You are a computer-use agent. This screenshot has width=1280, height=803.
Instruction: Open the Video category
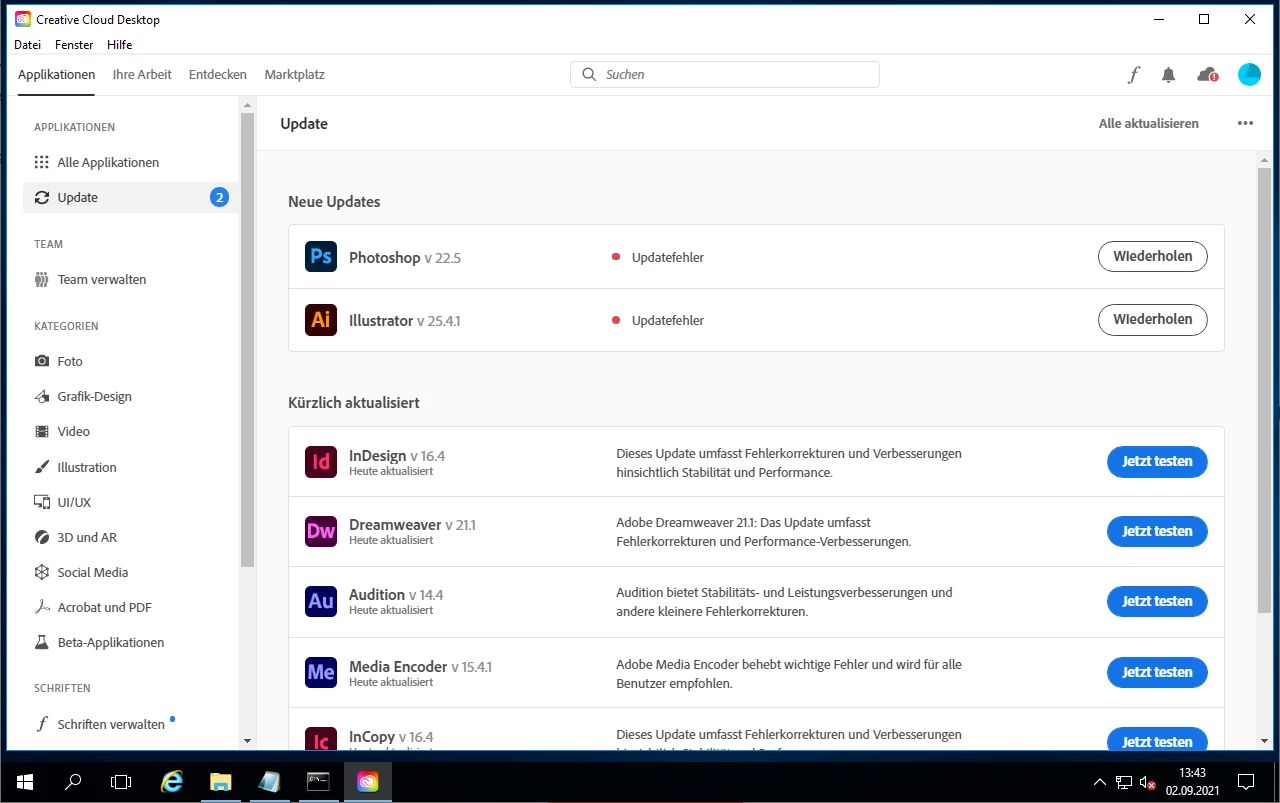[130, 431]
